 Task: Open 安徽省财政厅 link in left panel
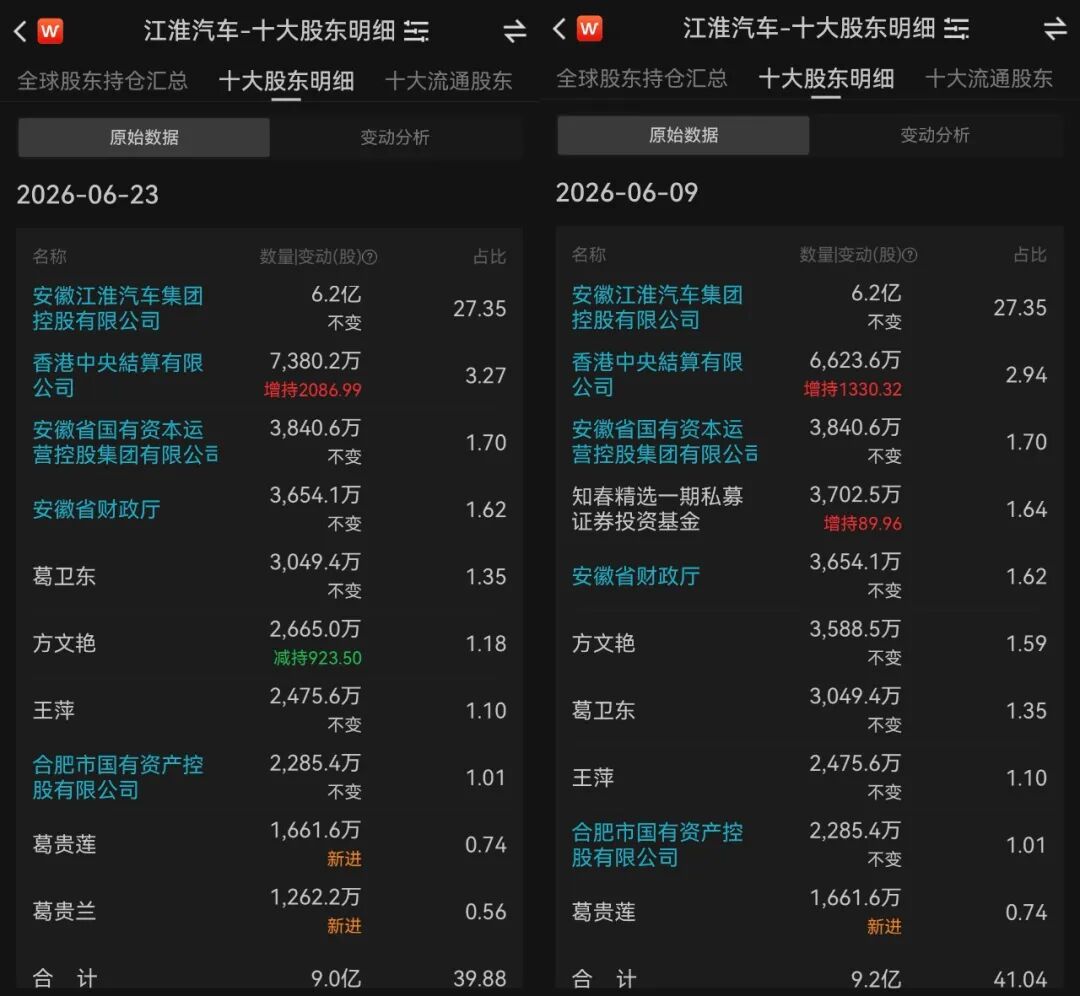pos(96,509)
